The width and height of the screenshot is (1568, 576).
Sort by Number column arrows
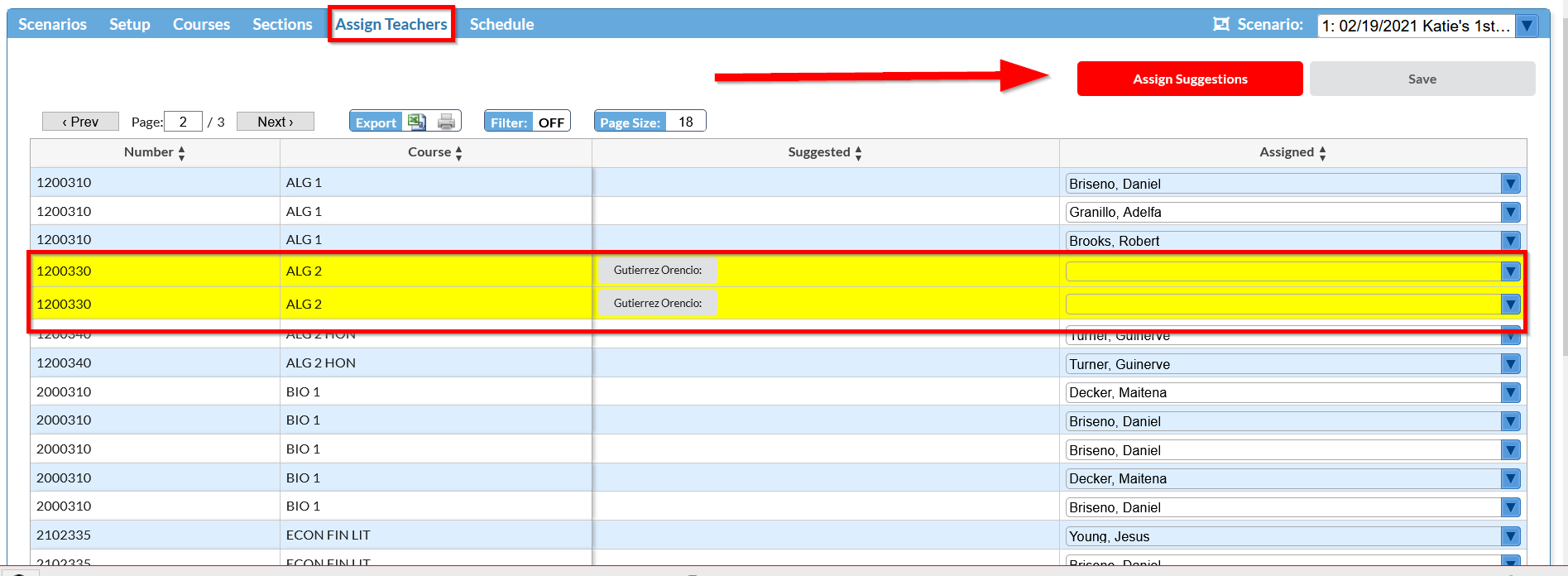pos(181,153)
